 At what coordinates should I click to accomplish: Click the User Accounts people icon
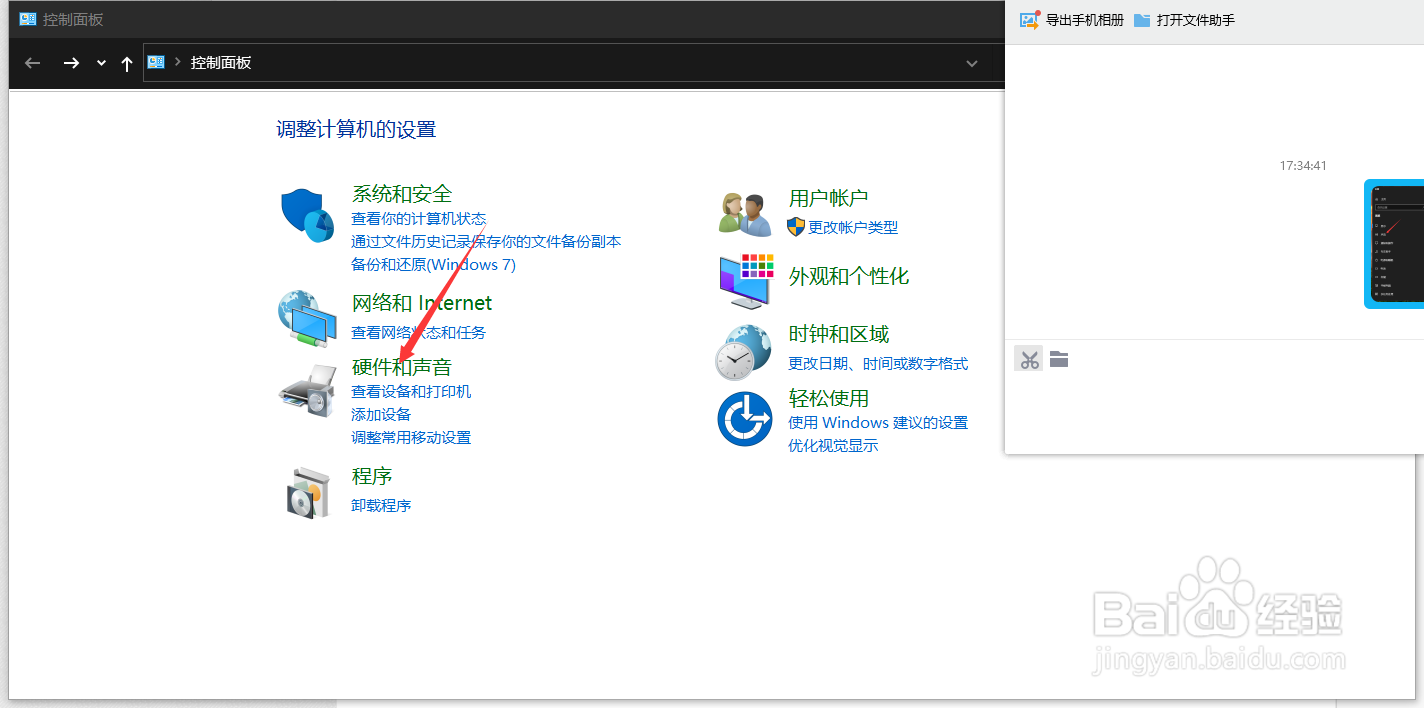point(745,214)
